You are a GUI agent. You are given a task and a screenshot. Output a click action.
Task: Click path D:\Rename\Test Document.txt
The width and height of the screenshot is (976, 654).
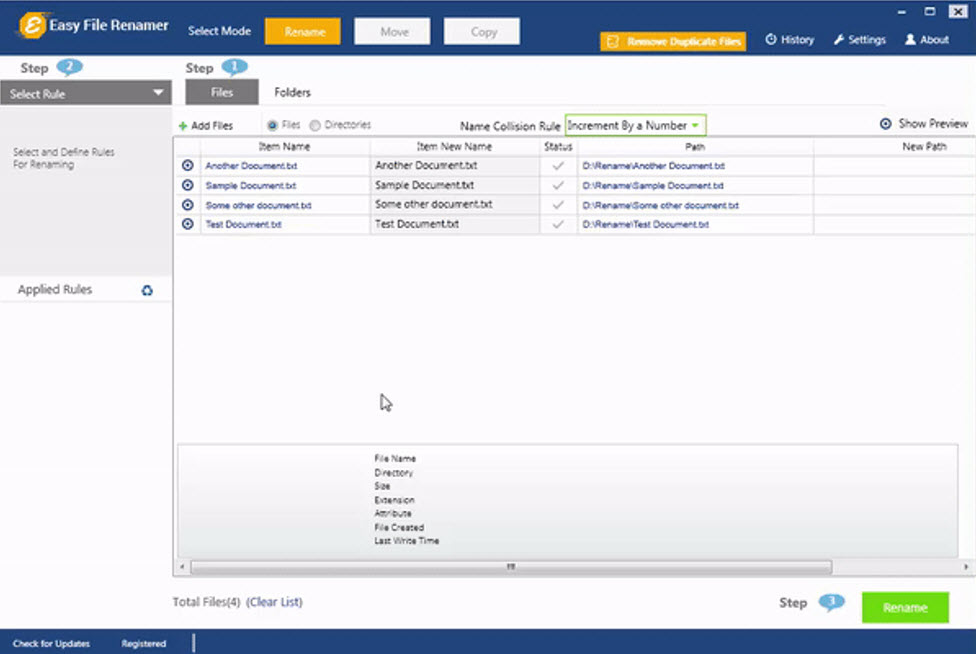(x=645, y=225)
